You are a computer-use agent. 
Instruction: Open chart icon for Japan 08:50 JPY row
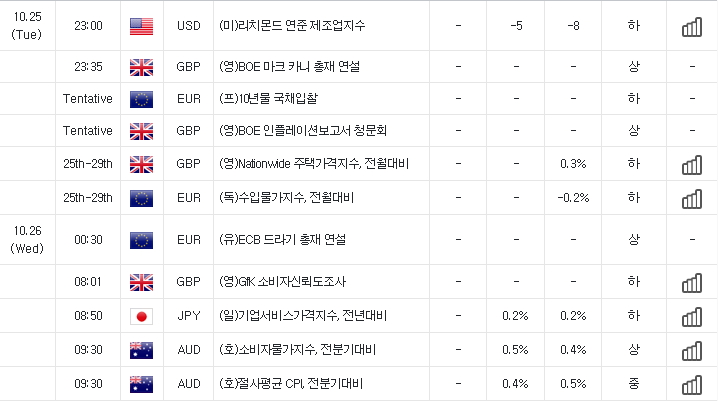pyautogui.click(x=692, y=317)
